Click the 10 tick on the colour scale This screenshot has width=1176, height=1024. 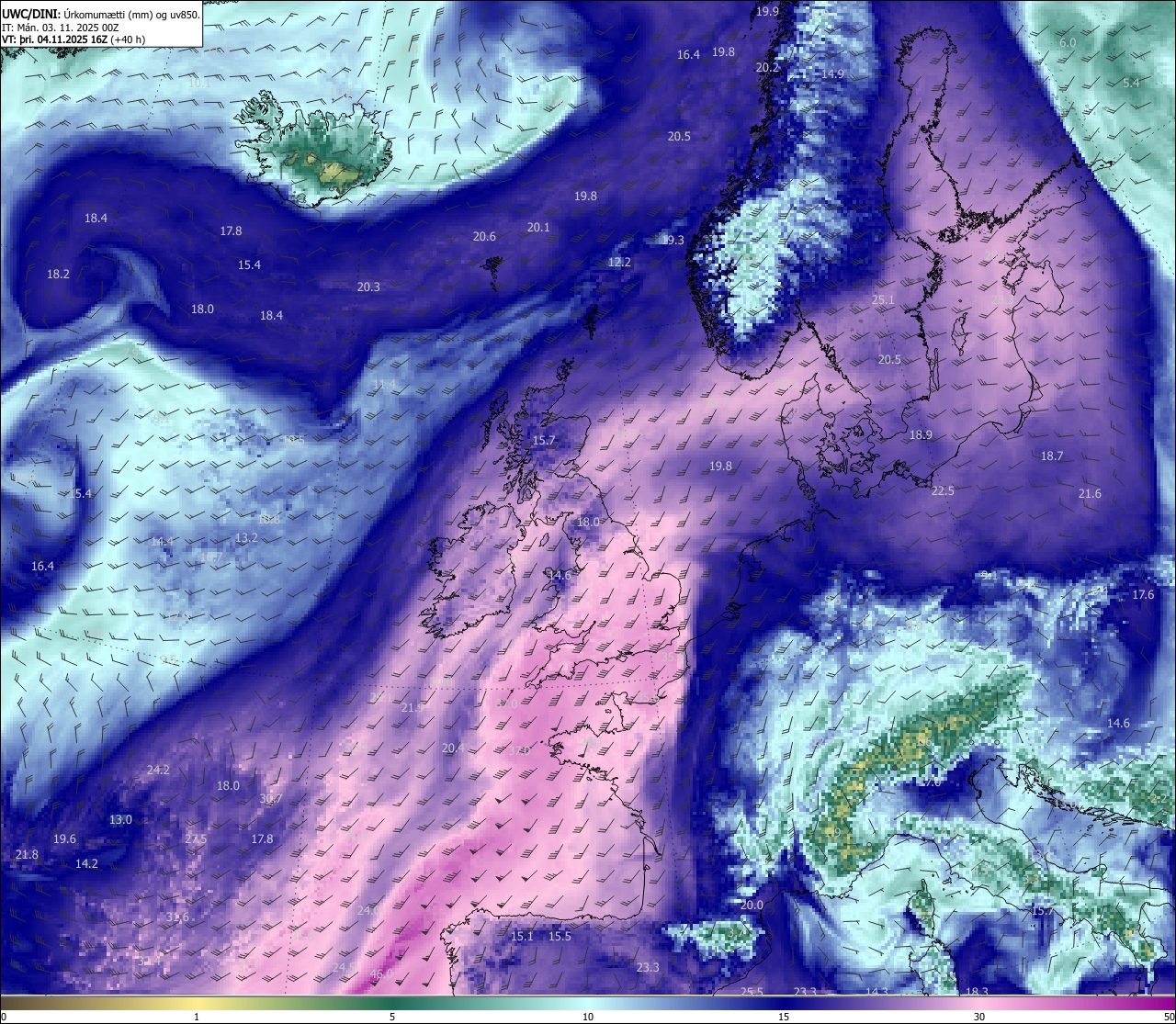tap(588, 1017)
